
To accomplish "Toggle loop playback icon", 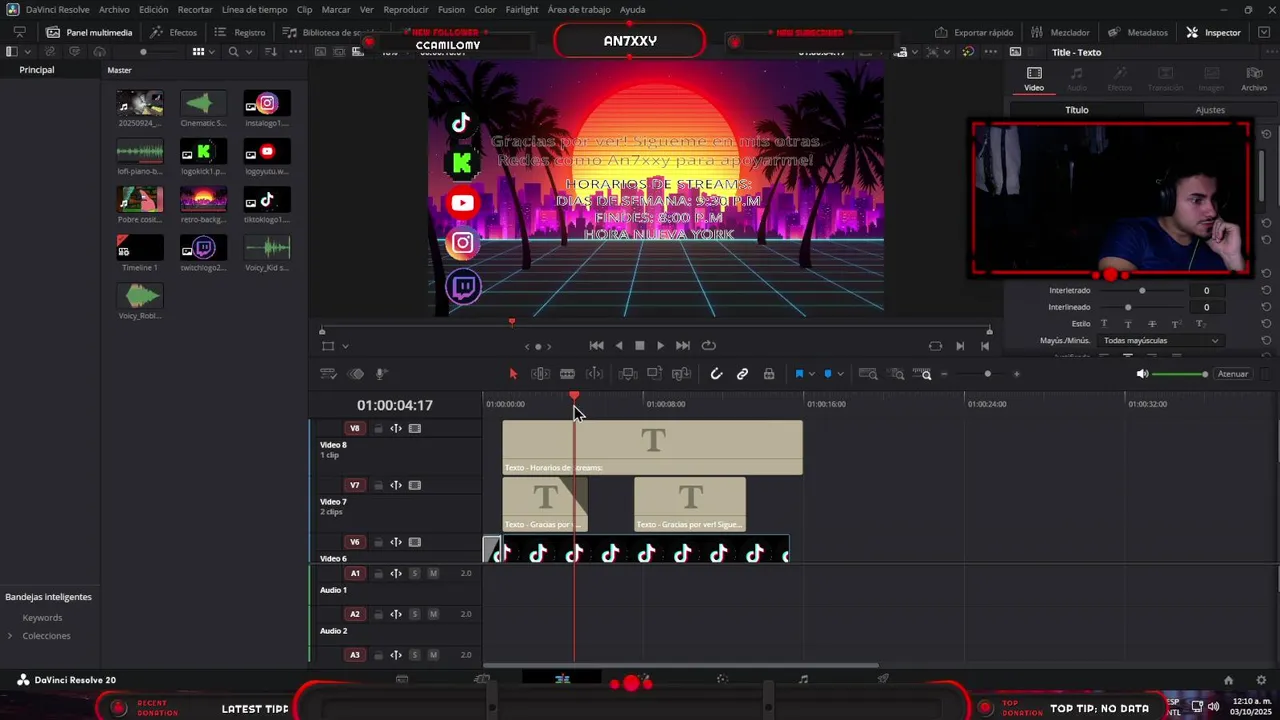I will tap(708, 346).
